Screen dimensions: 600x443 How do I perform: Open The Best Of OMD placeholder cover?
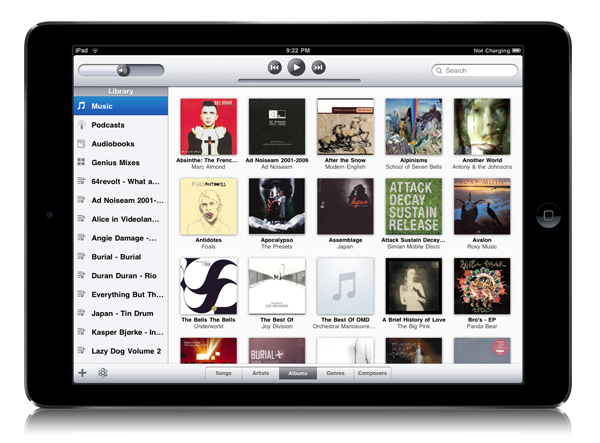[346, 286]
